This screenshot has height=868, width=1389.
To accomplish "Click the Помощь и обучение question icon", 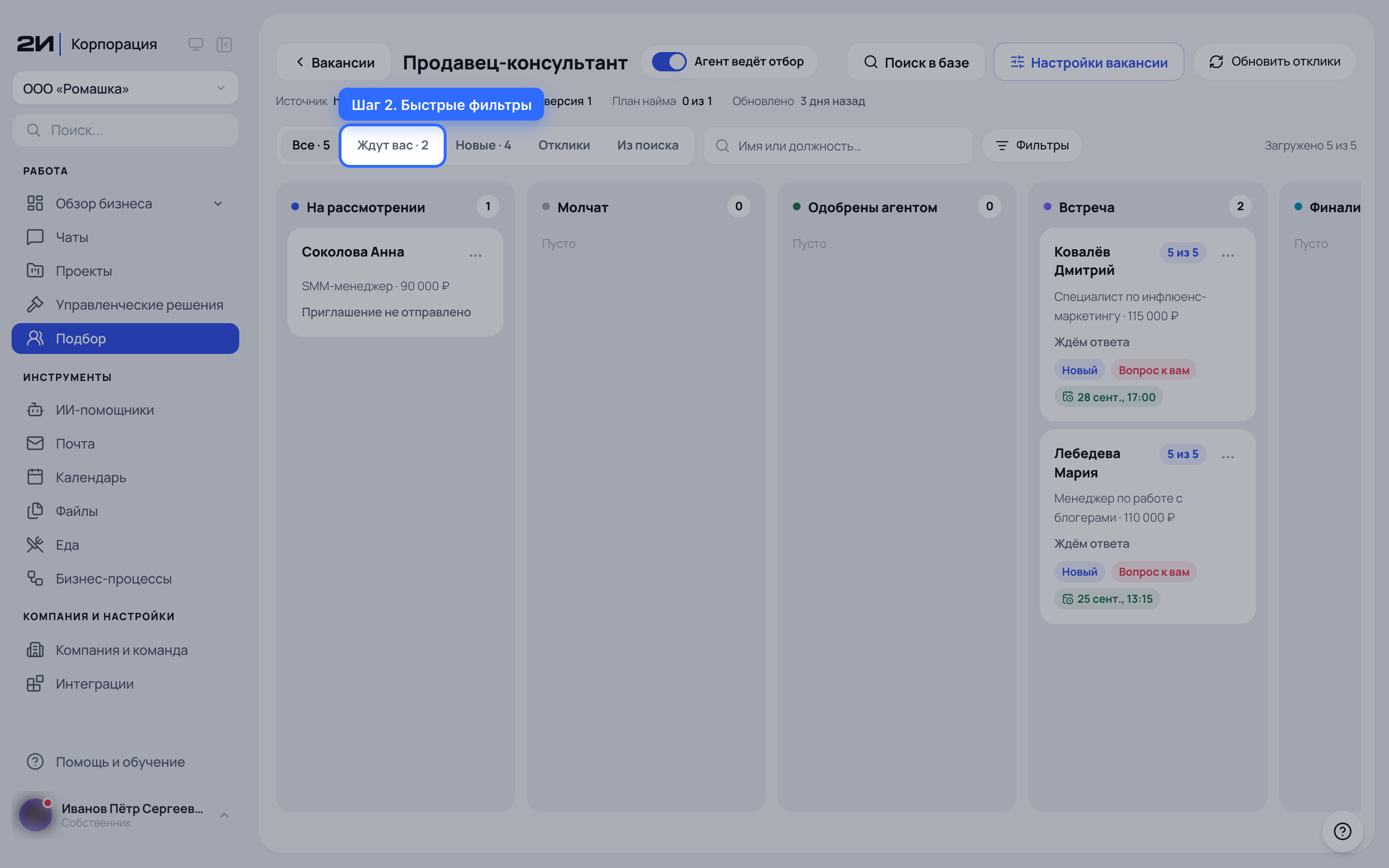I will [35, 762].
